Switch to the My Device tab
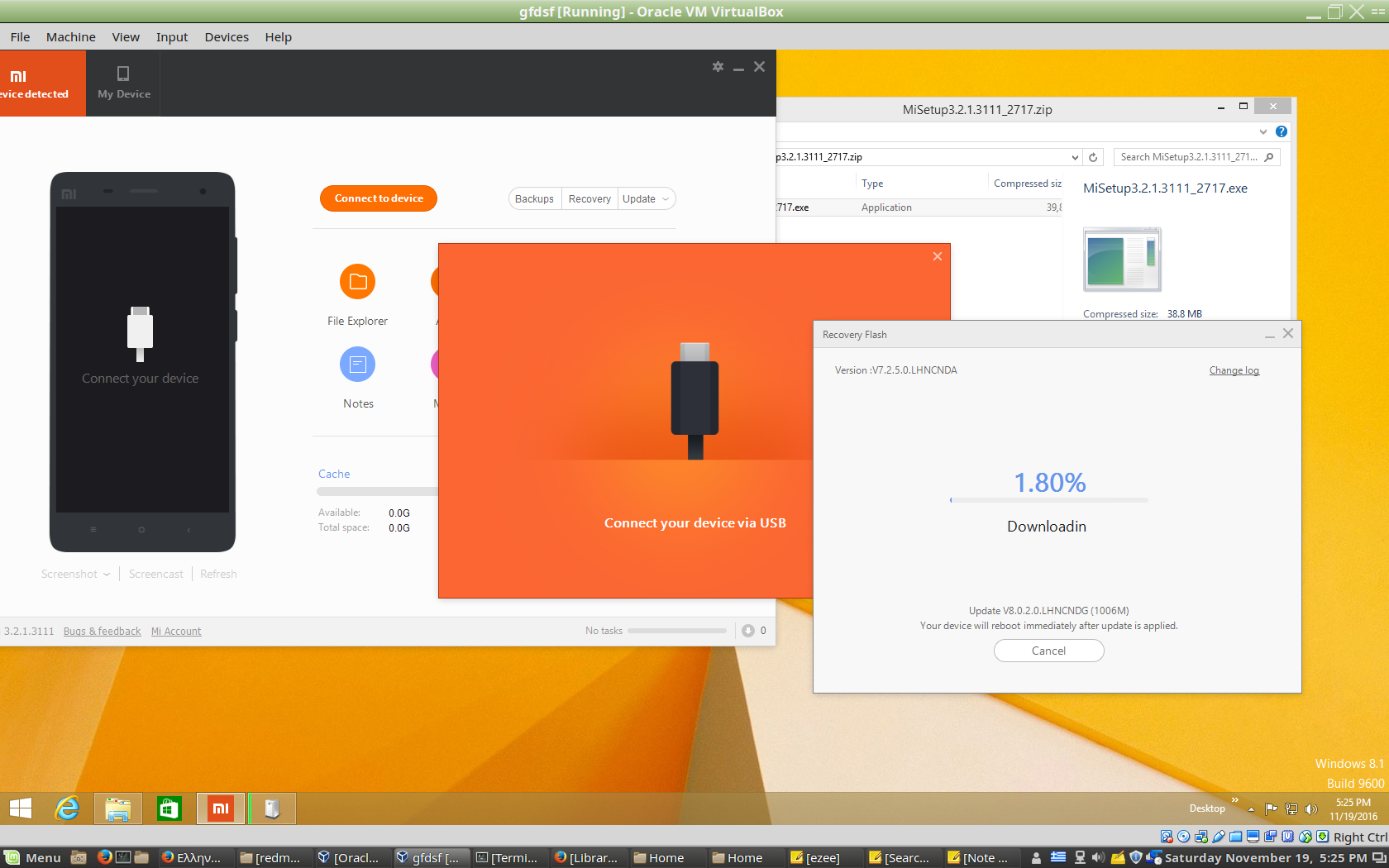 point(124,83)
